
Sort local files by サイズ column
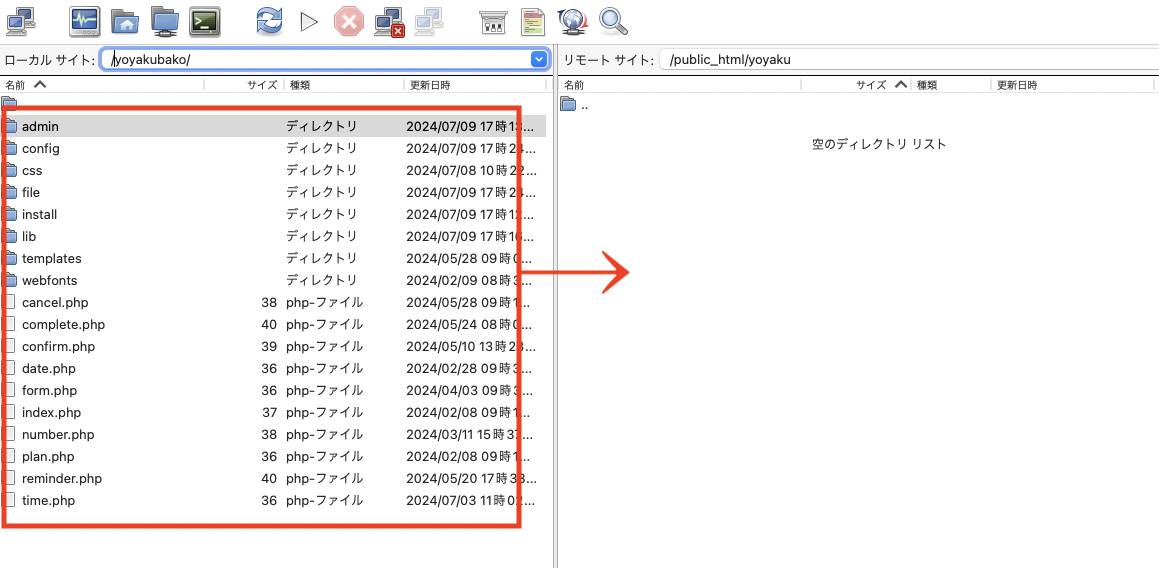245,85
